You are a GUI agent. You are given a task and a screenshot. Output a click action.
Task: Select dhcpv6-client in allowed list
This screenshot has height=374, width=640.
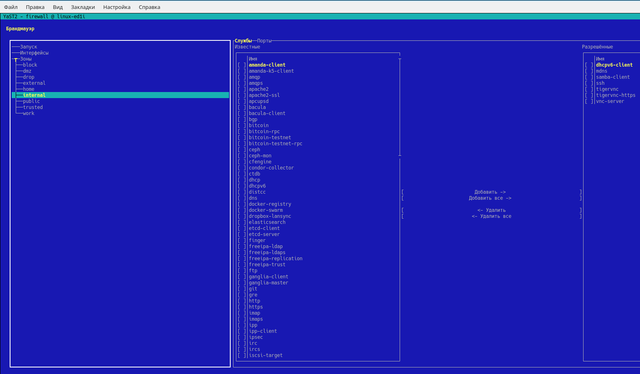(614, 65)
